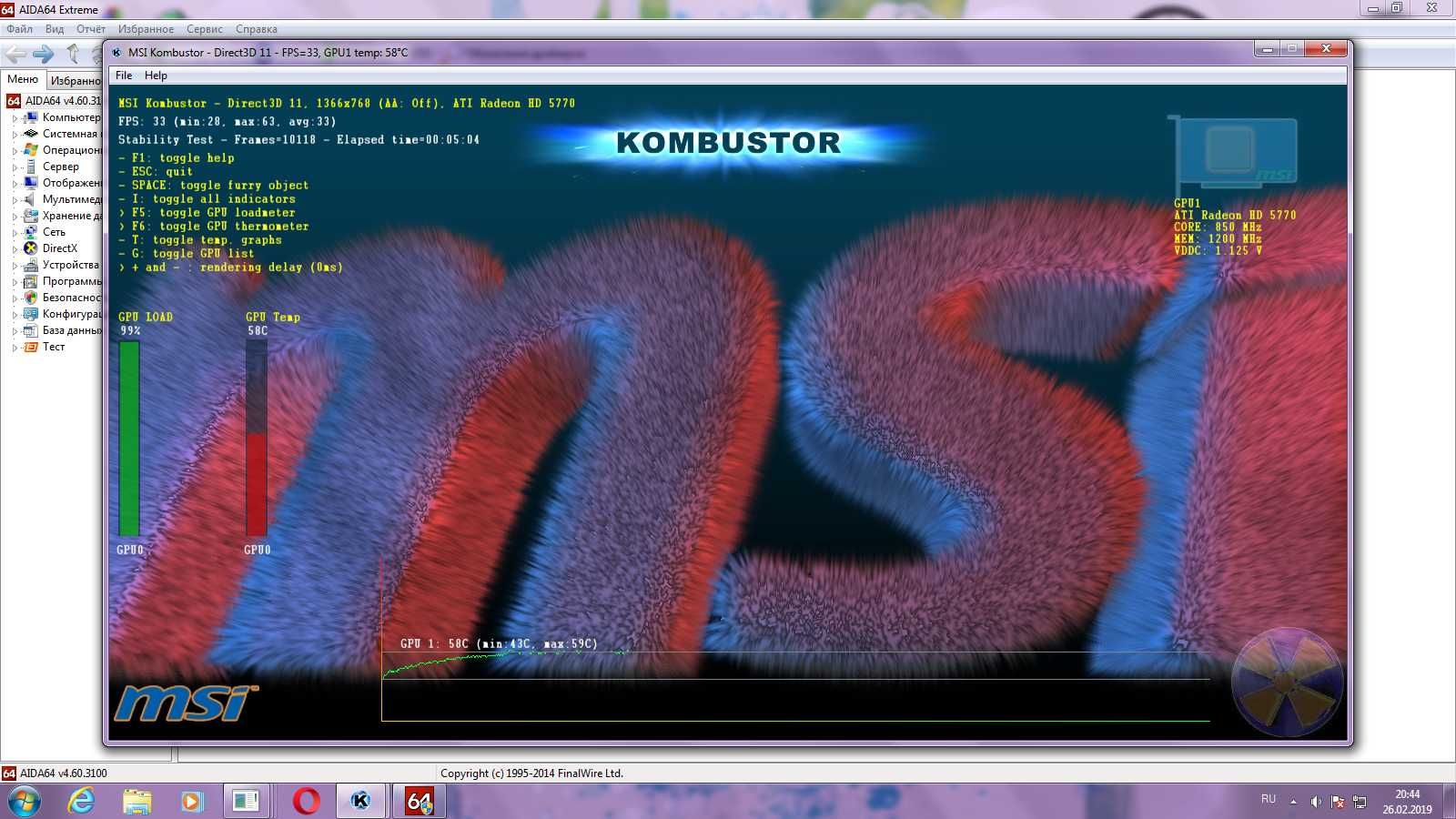Screen dimensions: 1456x819
Task: Open Kombustor Help menu
Action: (156, 76)
